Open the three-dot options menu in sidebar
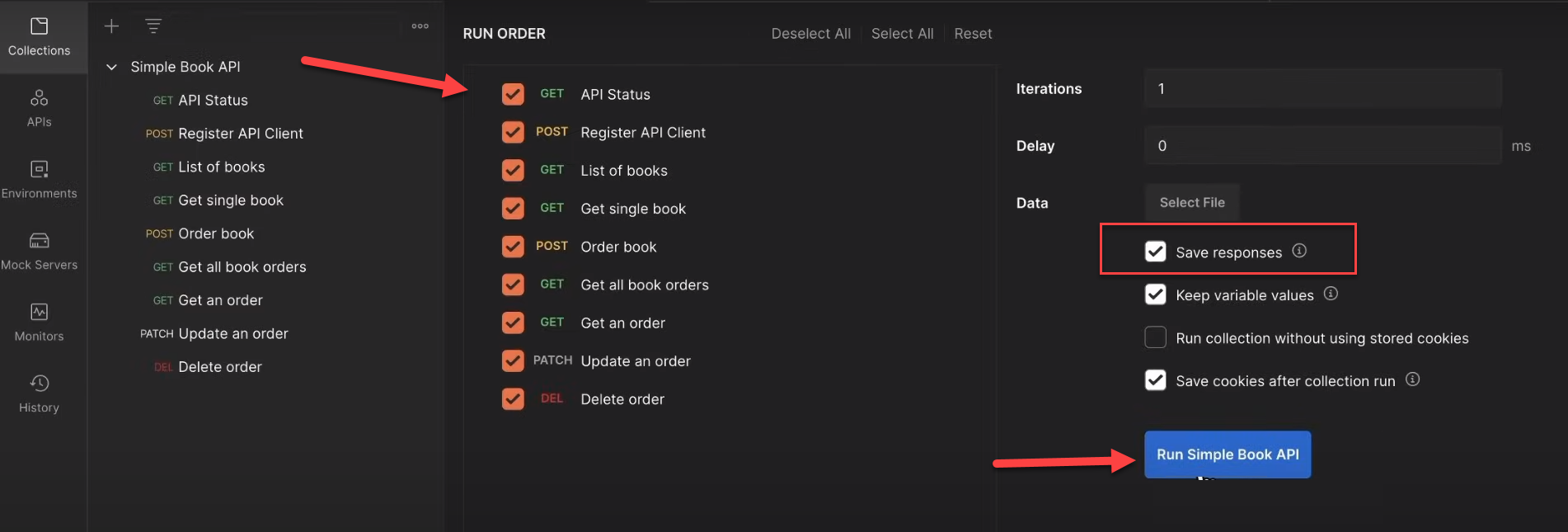 coord(420,26)
